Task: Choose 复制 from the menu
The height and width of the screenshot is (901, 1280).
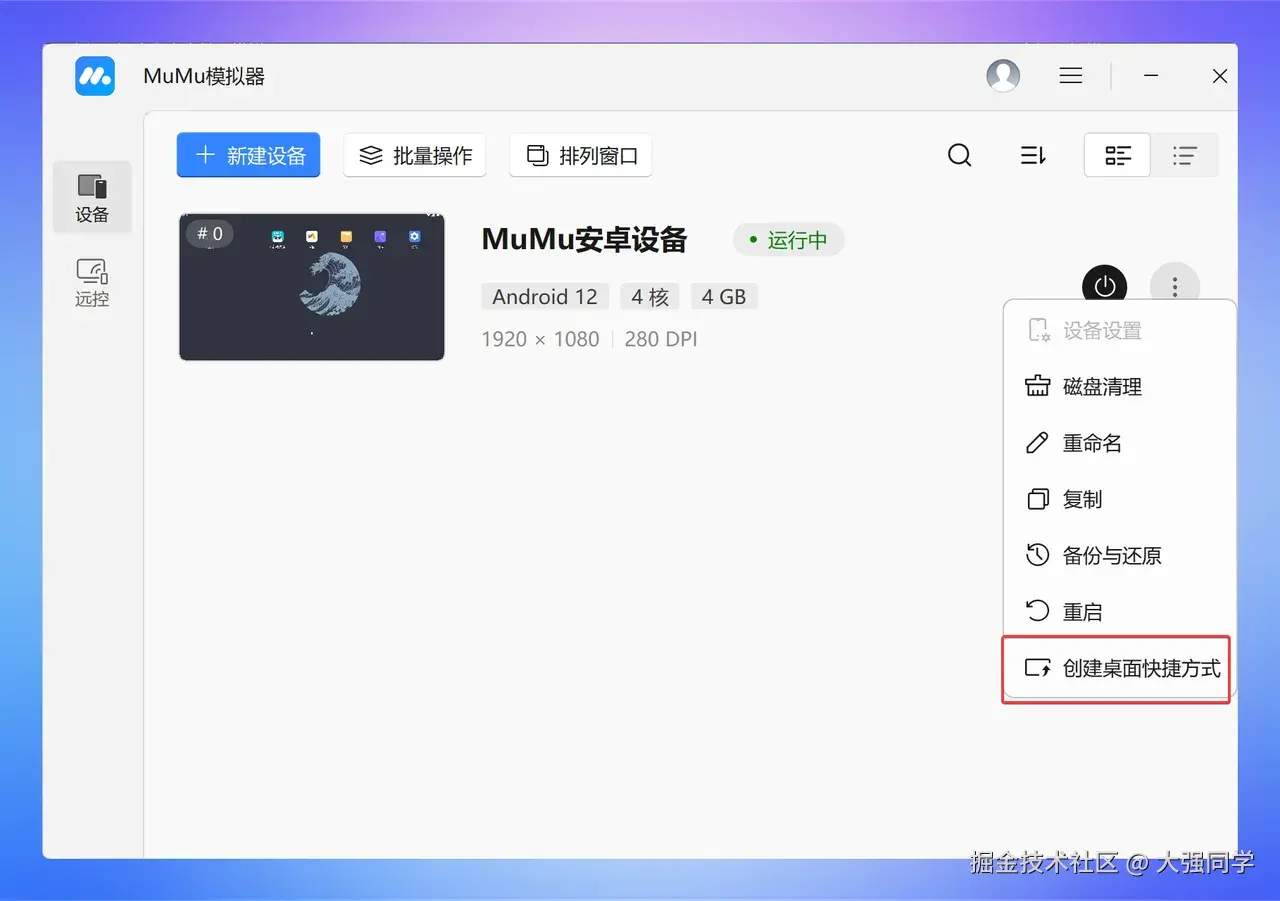Action: pos(1120,499)
